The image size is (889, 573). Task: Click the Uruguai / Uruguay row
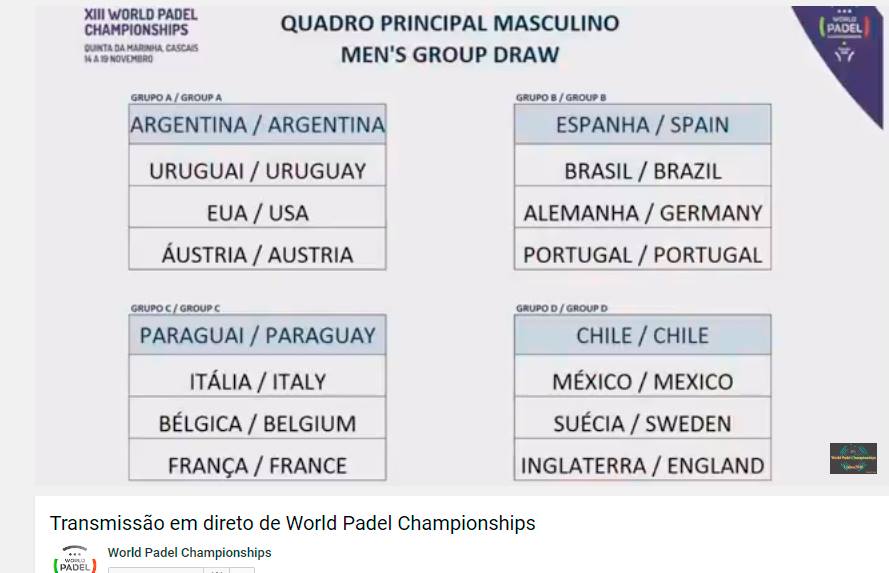click(257, 165)
